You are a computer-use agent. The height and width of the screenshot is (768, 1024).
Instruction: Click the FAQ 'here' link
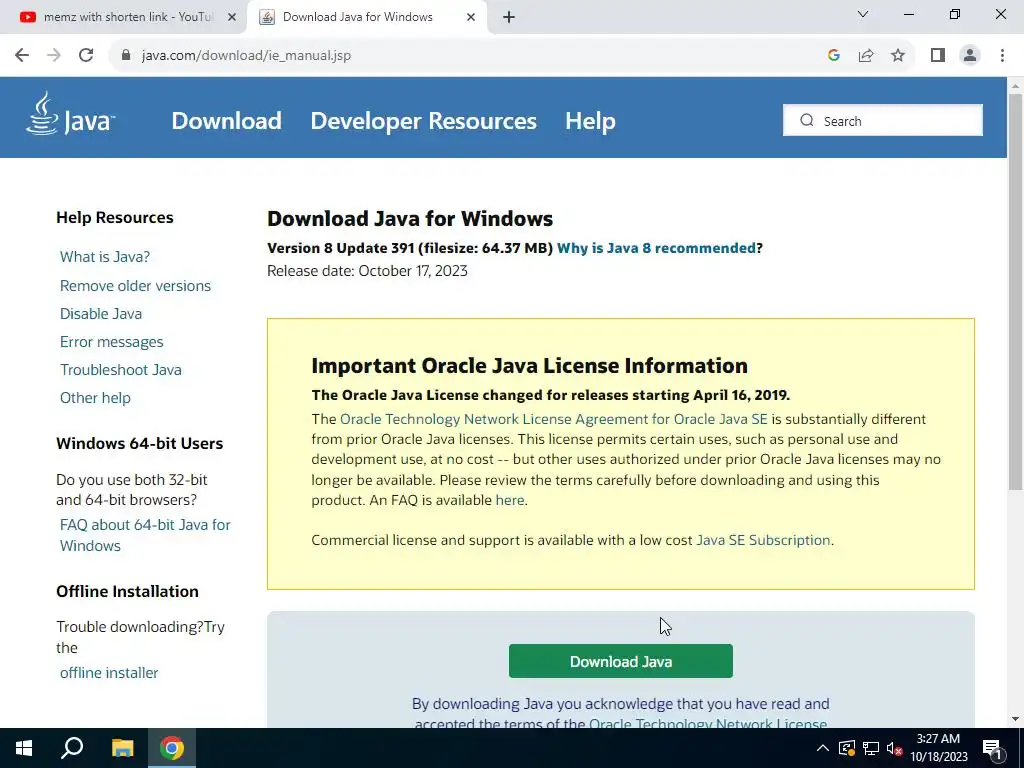click(509, 500)
